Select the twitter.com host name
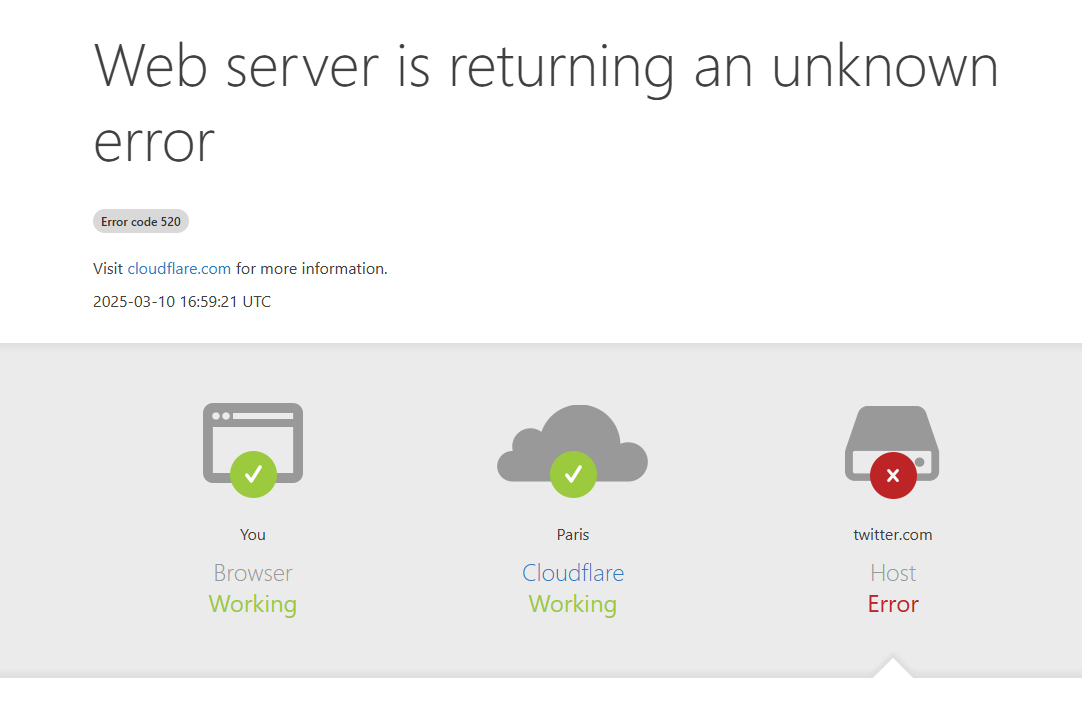The image size is (1082, 701). pyautogui.click(x=893, y=535)
